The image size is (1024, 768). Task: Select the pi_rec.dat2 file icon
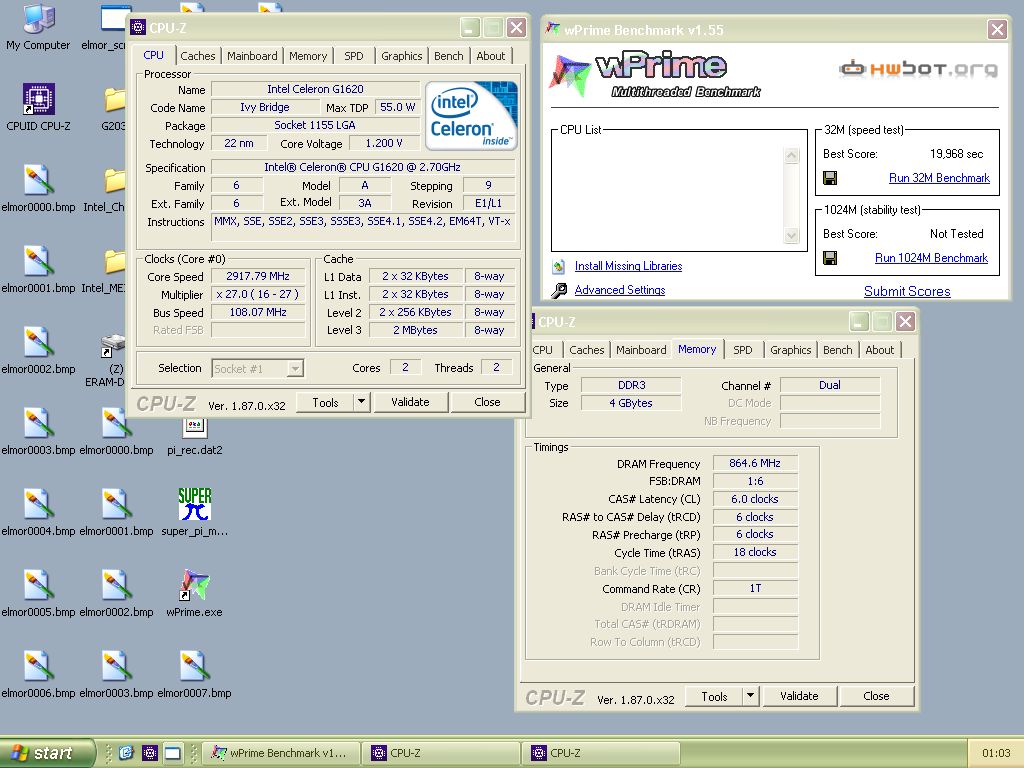[x=195, y=436]
